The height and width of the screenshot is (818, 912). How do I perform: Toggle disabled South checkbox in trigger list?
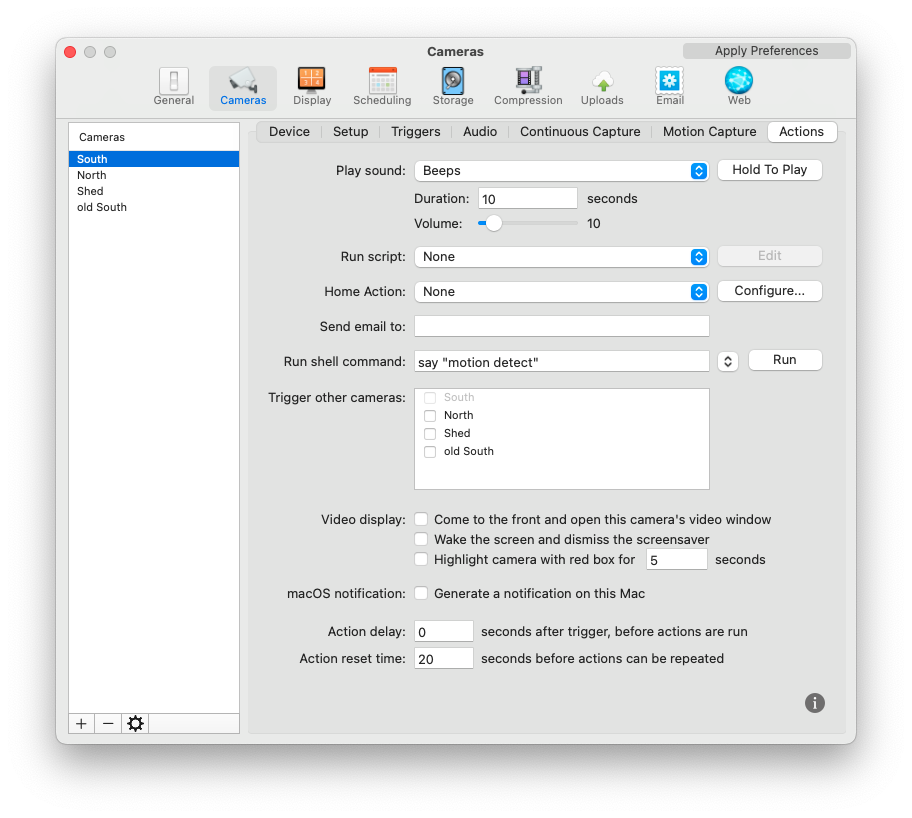pyautogui.click(x=430, y=397)
